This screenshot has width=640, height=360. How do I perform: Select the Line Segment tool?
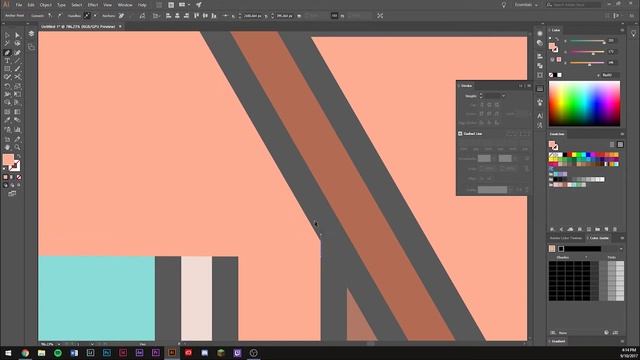point(18,61)
